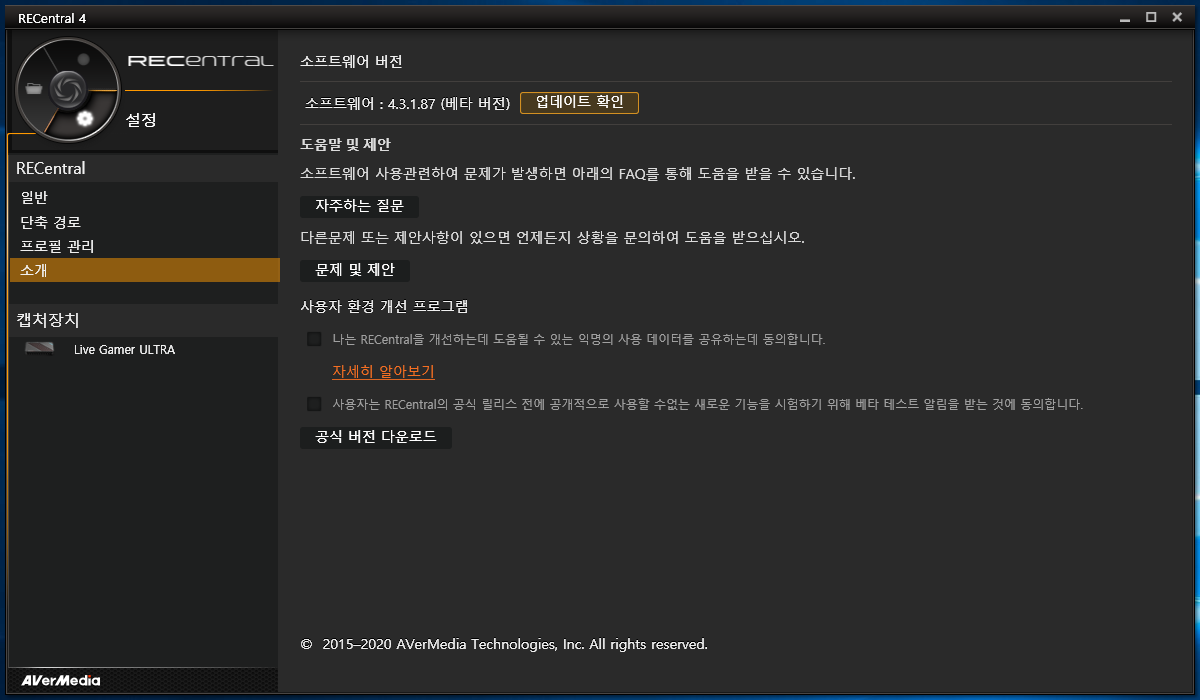Image resolution: width=1200 pixels, height=700 pixels.
Task: Maximize the RECentral 4 window
Action: [1151, 17]
